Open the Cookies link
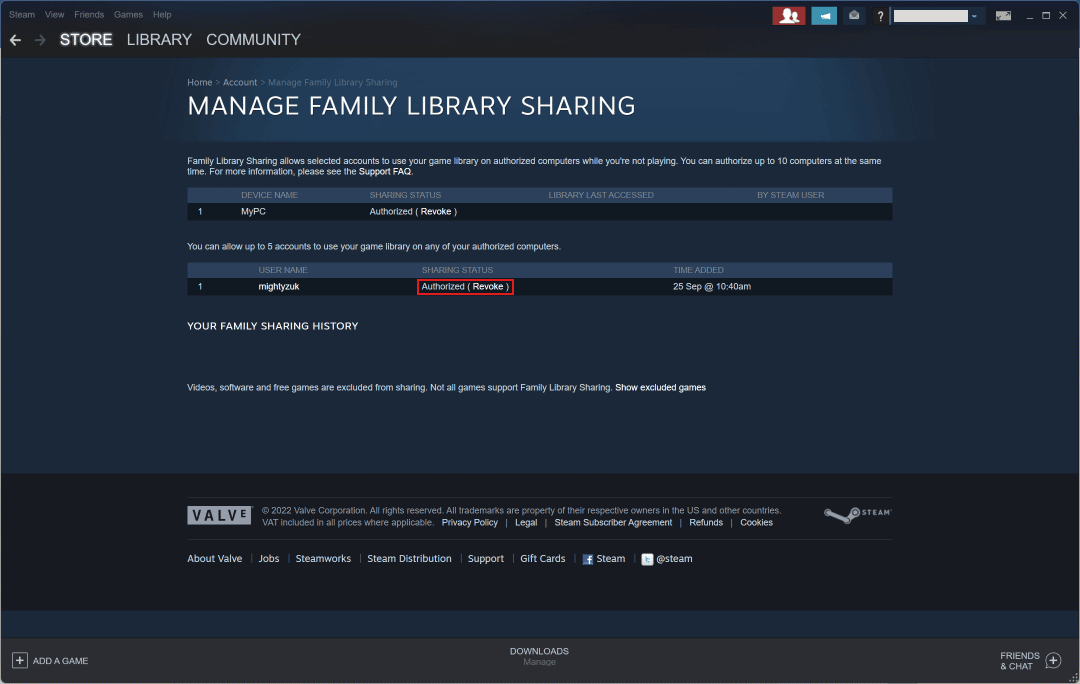 tap(756, 523)
